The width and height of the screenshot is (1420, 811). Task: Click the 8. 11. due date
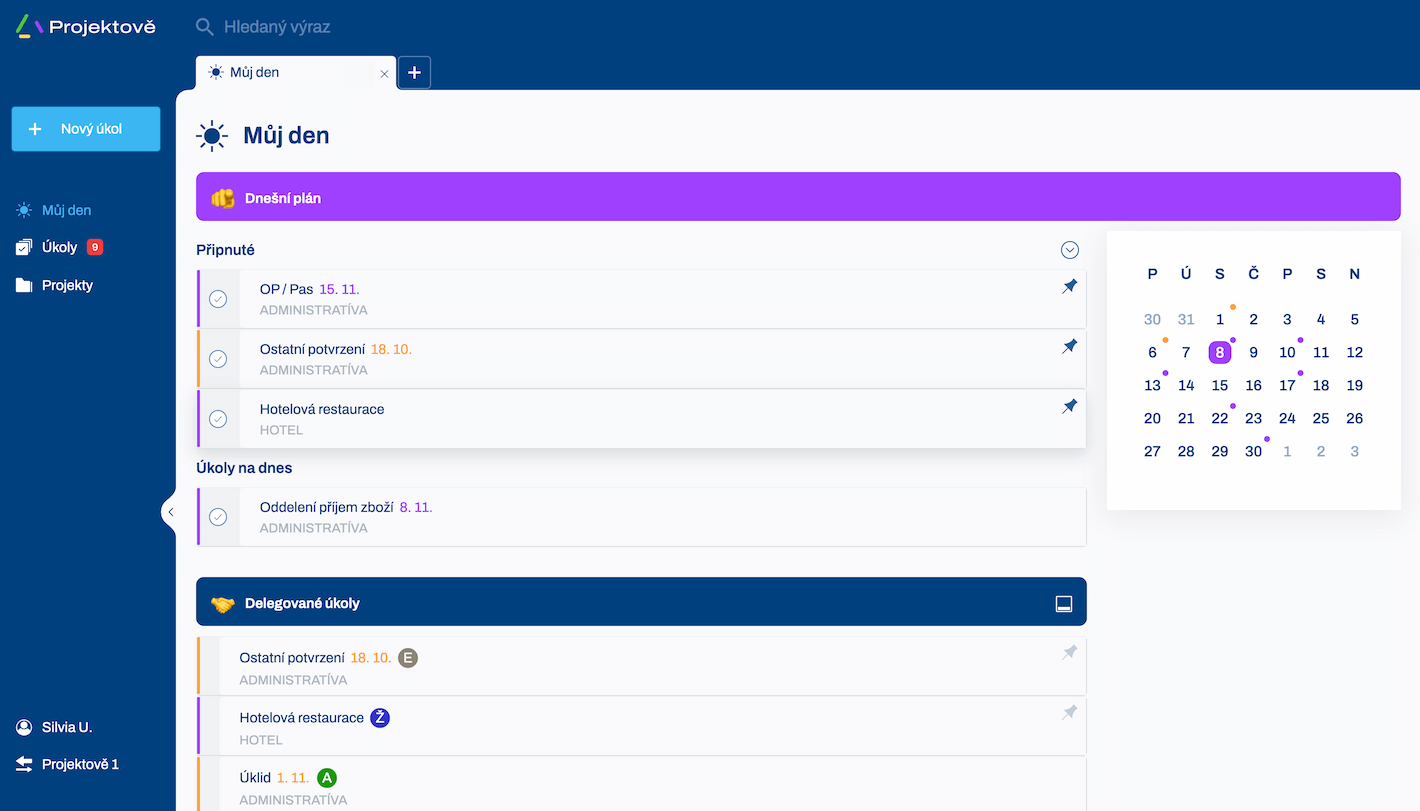[416, 507]
